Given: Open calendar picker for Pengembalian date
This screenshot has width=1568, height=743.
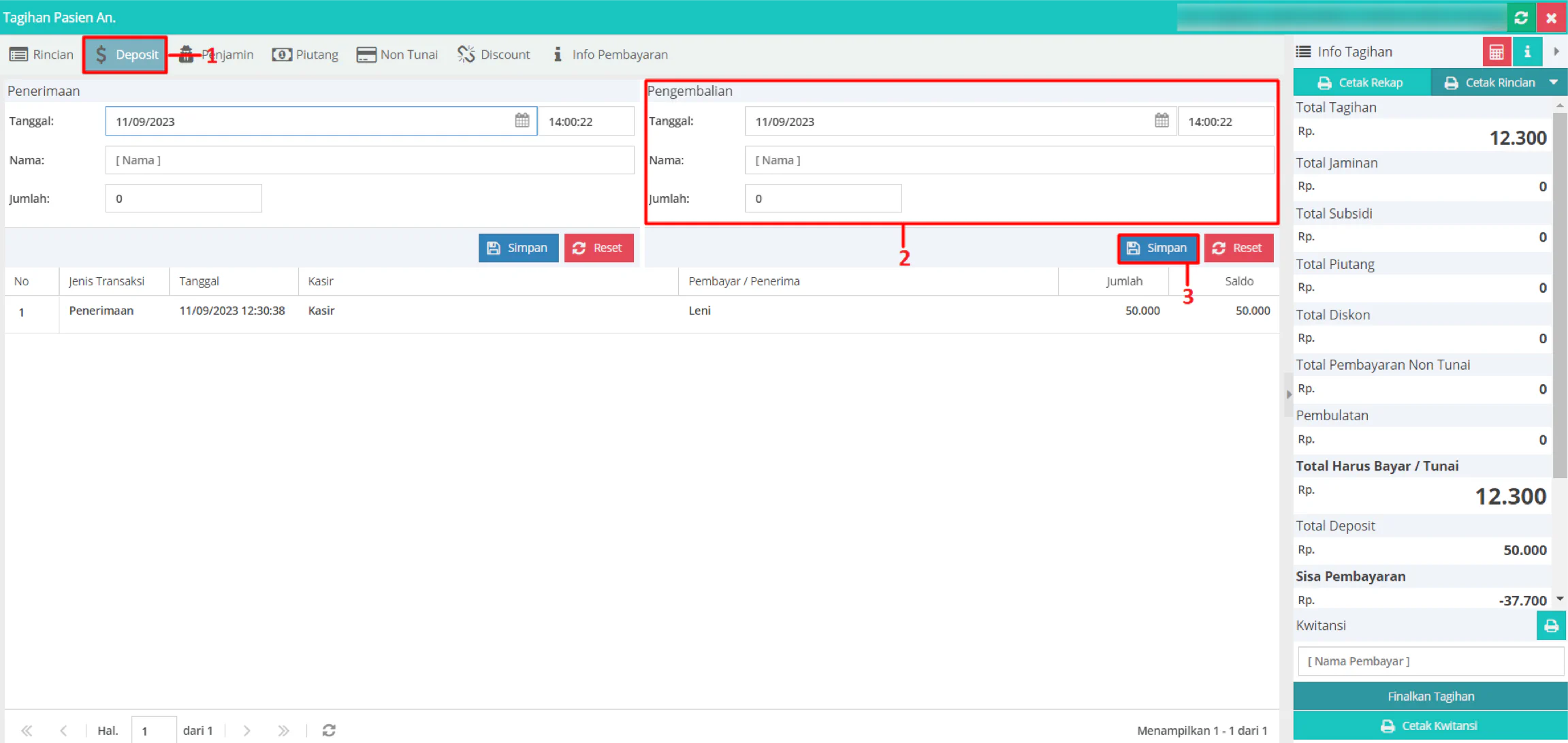Looking at the screenshot, I should [x=1162, y=121].
